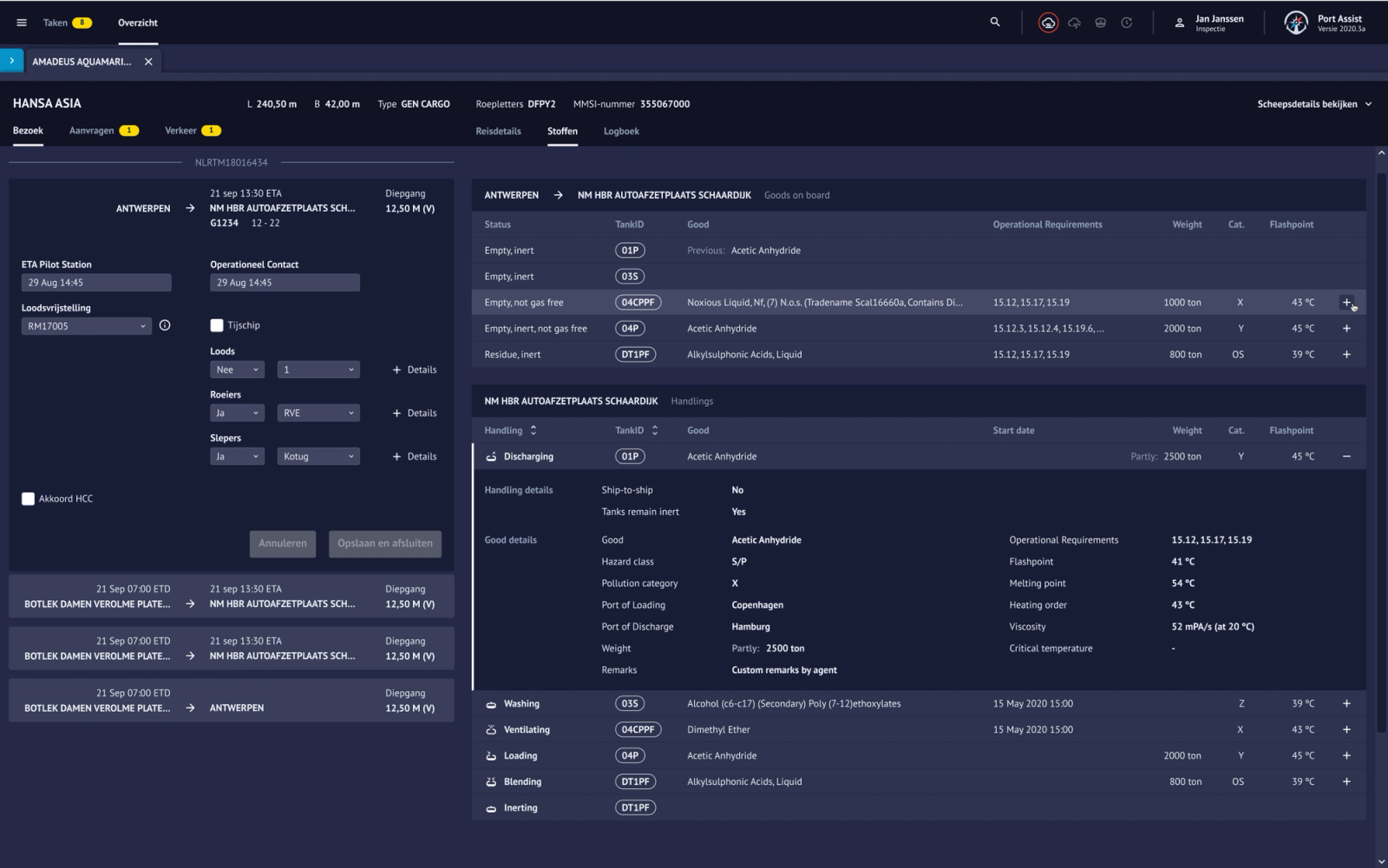Viewport: 1388px width, 868px height.
Task: Tick the Akkoord HCC checkbox
Action: (28, 499)
